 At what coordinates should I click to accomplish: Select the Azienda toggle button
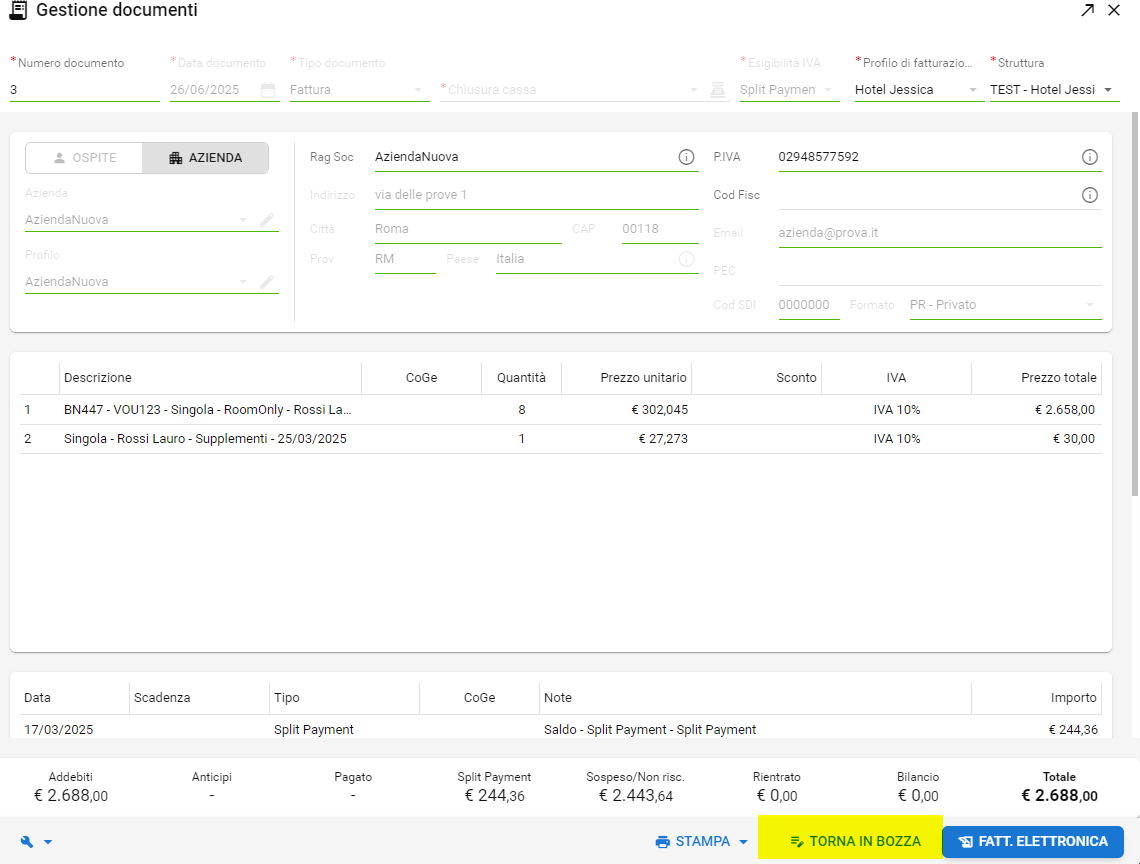pos(205,158)
